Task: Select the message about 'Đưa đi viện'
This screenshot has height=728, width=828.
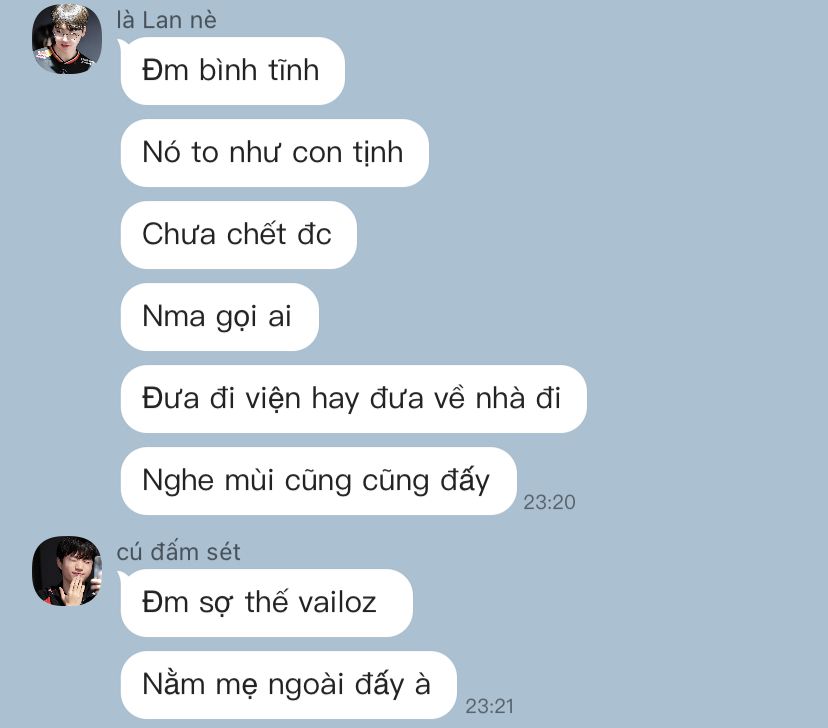Action: [353, 399]
